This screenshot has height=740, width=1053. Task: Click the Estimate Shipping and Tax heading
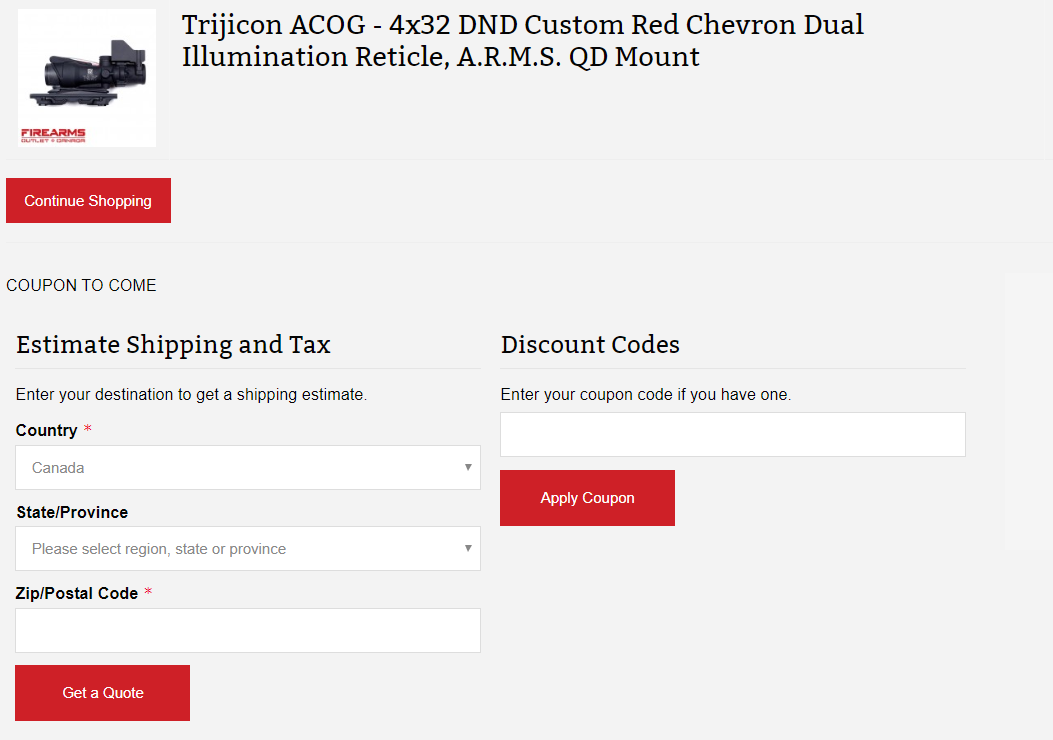(173, 346)
